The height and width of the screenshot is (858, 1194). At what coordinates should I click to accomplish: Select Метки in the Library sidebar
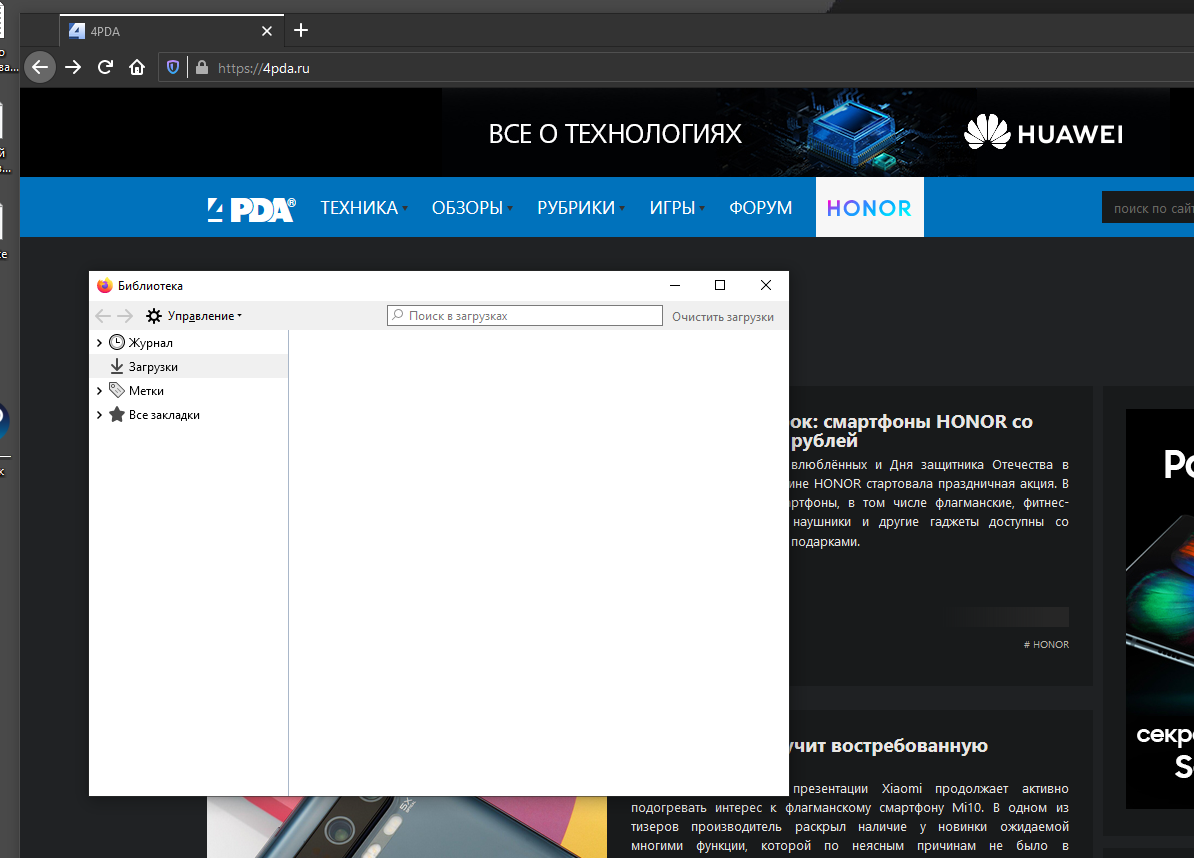pos(145,391)
